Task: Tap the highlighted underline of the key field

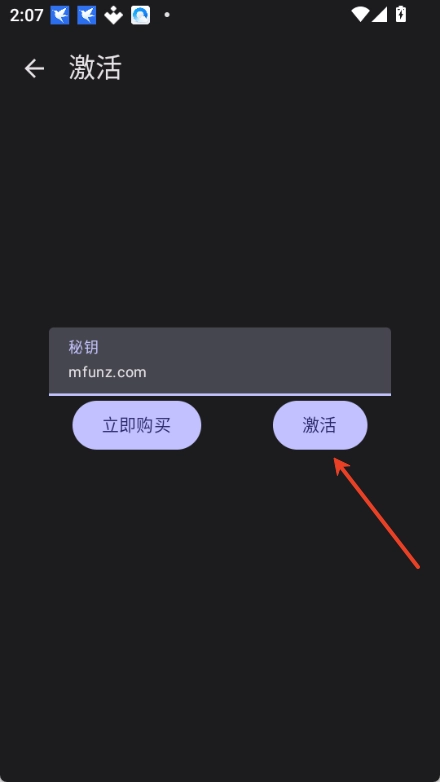Action: point(220,394)
